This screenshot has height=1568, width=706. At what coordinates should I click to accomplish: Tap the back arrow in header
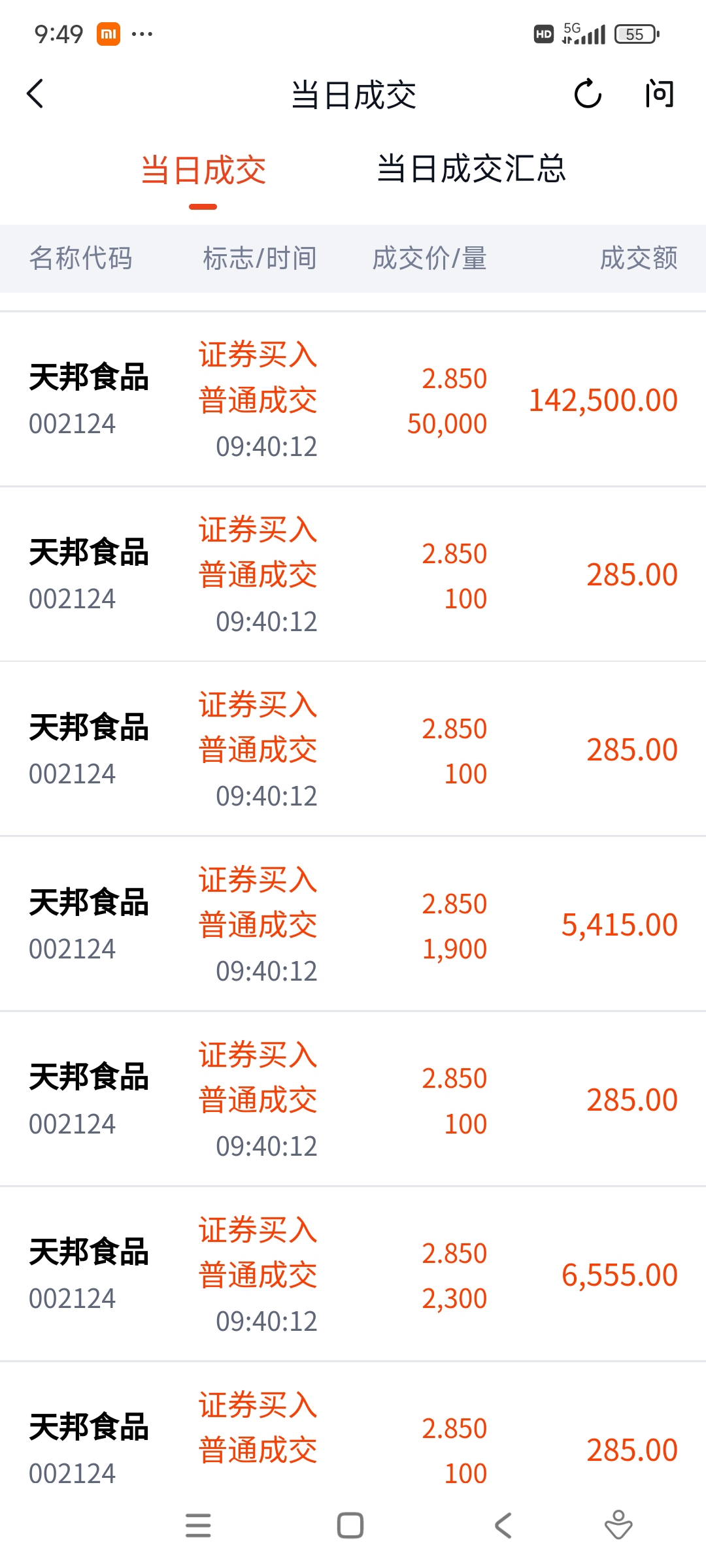click(35, 94)
